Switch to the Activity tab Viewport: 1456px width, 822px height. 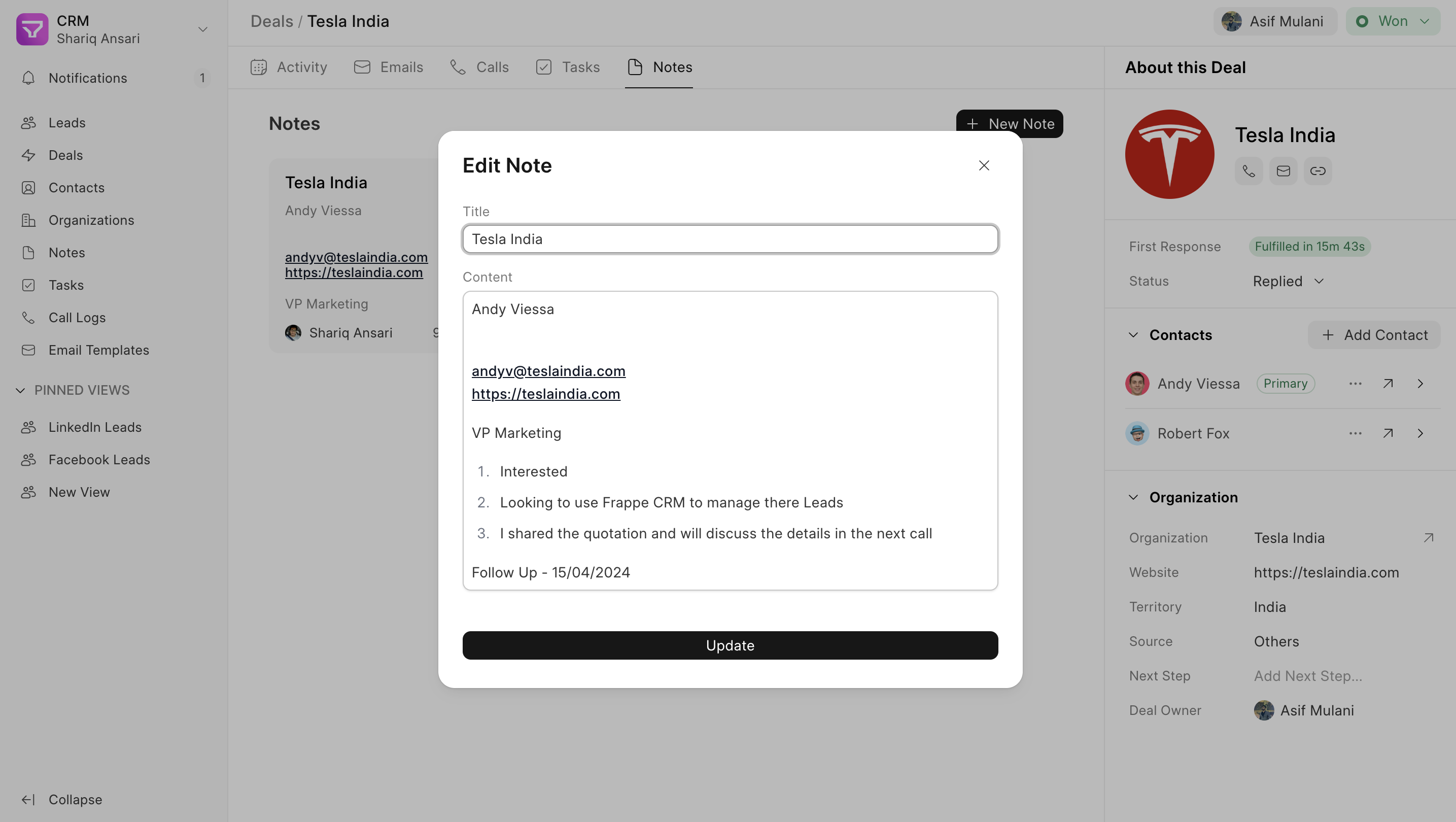[288, 67]
